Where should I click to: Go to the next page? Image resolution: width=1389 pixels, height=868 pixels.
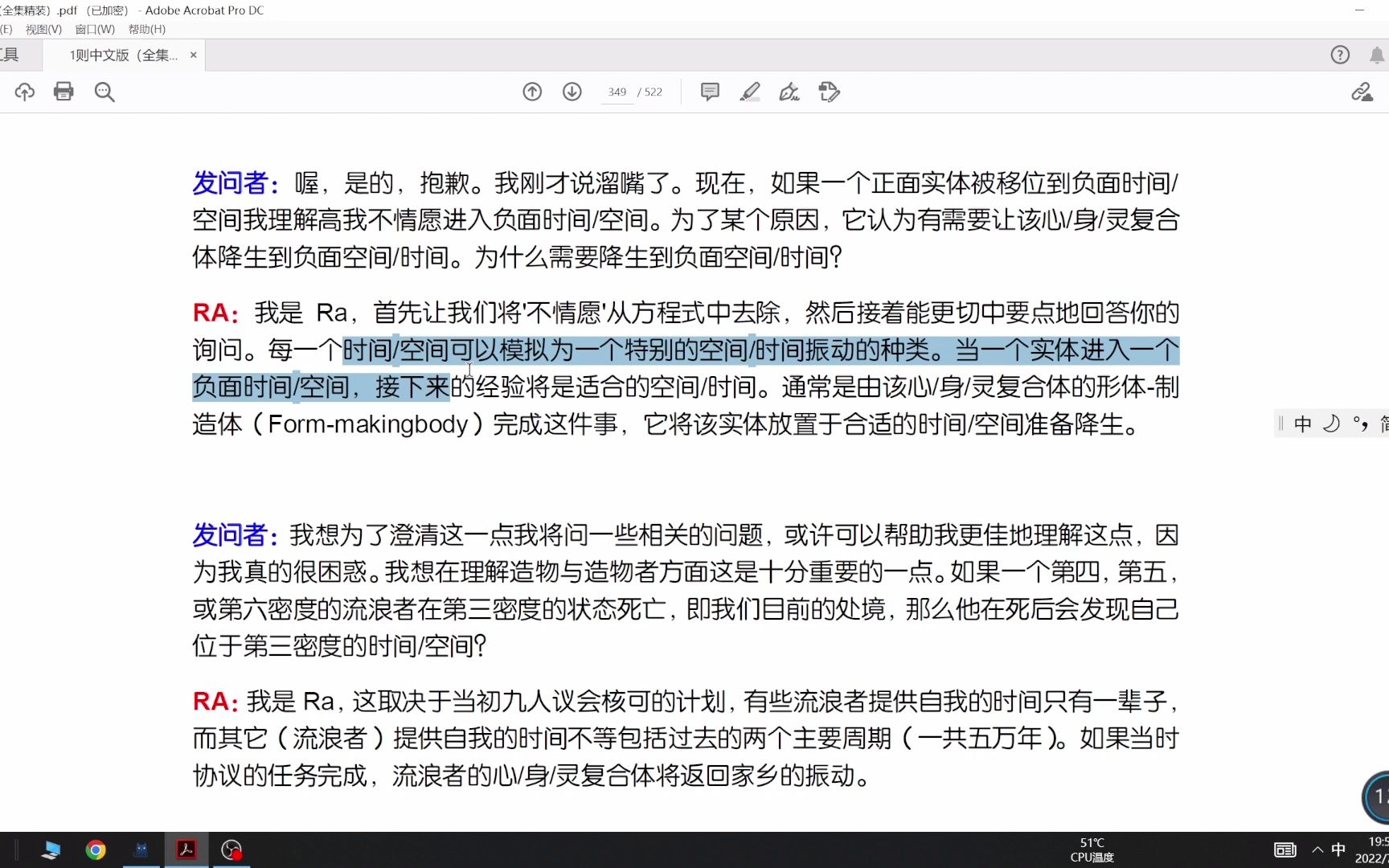(x=572, y=92)
